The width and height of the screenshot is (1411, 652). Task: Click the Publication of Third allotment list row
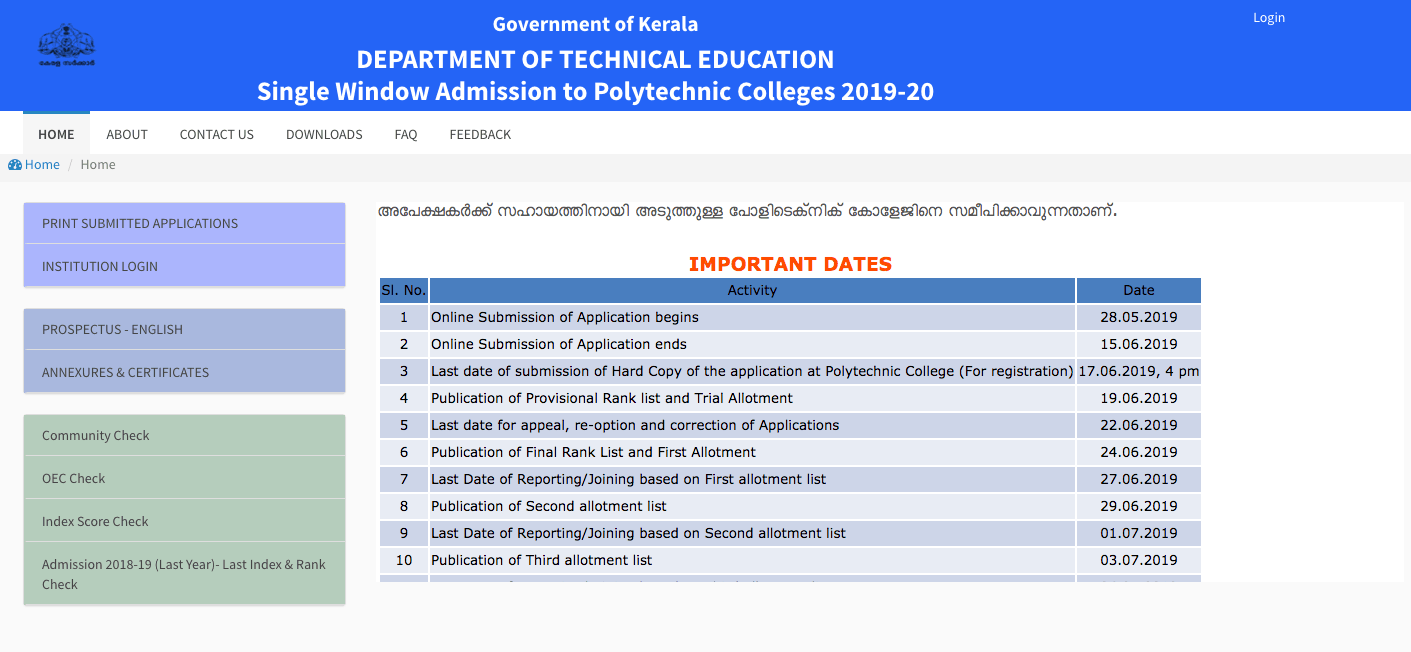752,560
